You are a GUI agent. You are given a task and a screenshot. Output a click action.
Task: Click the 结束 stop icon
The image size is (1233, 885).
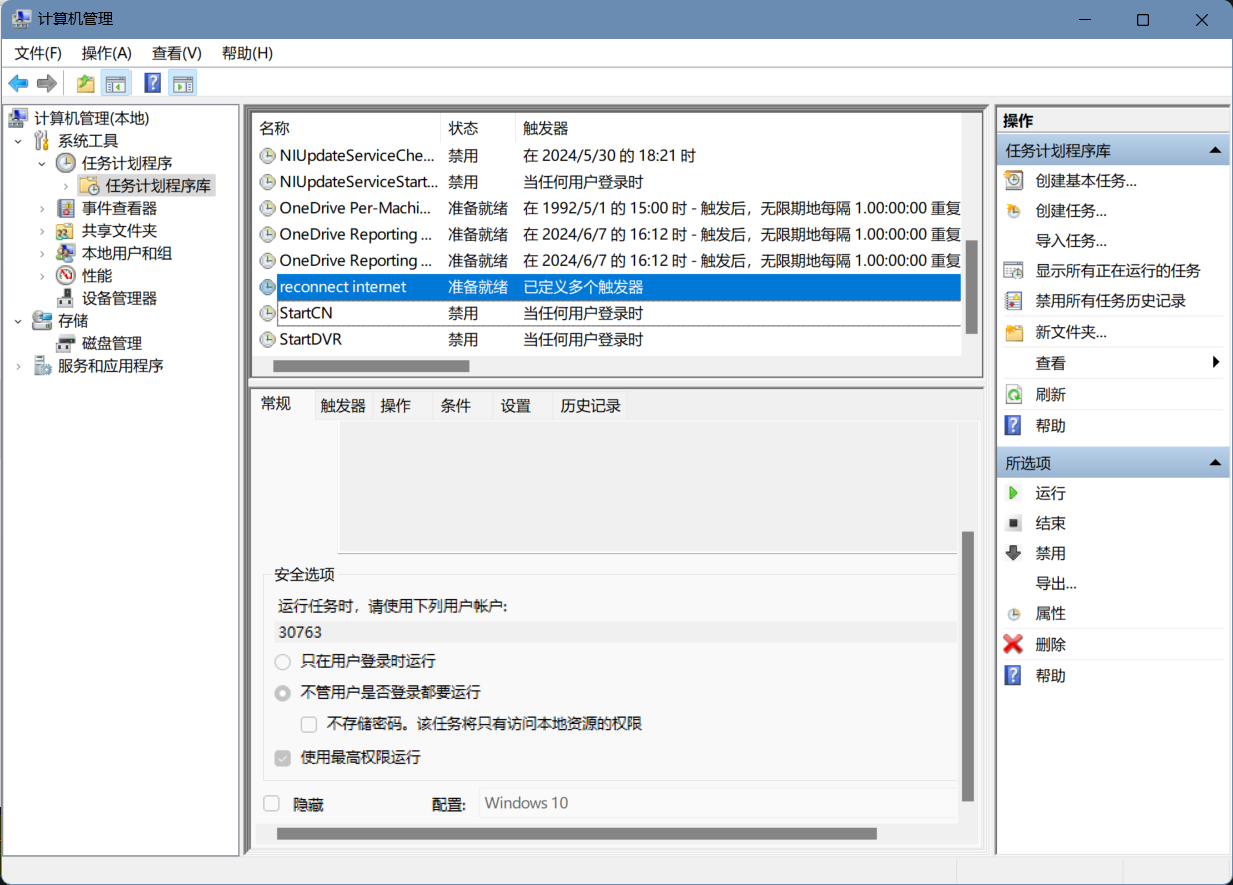tap(1014, 523)
